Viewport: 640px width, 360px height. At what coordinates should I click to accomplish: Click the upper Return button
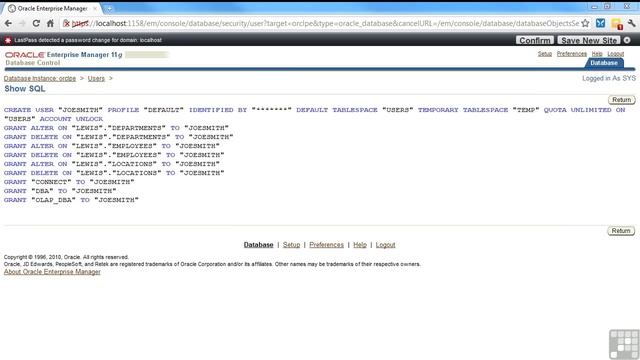621,100
